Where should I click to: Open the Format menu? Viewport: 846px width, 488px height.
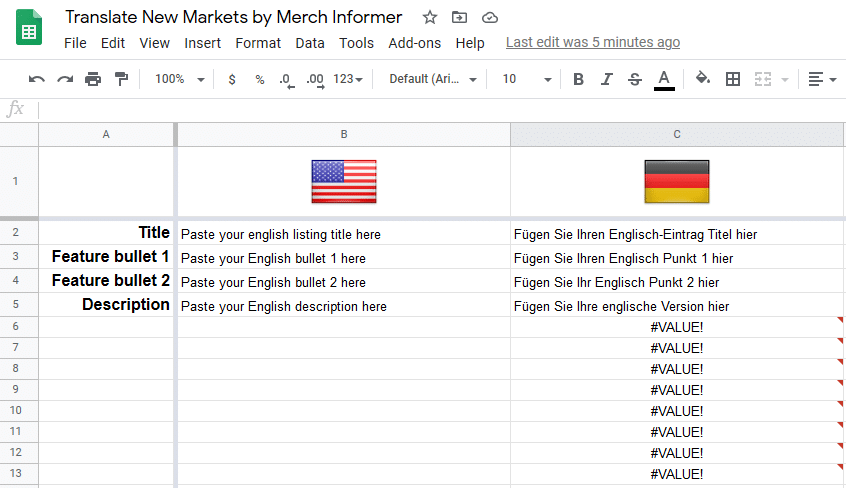point(258,43)
